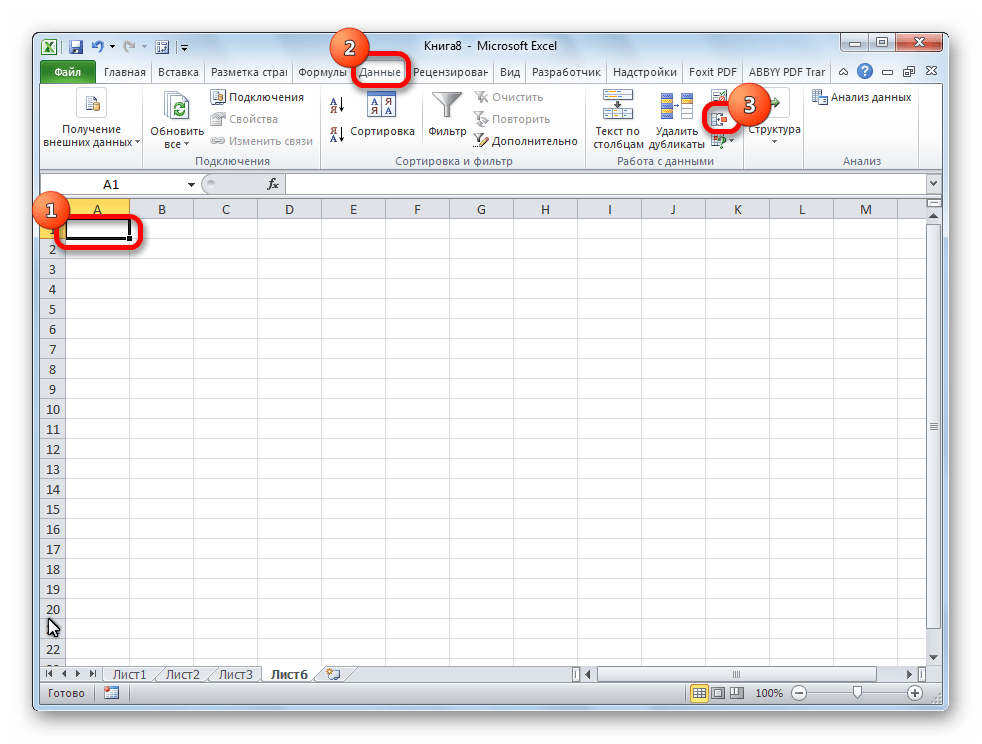Click Повторить filter button
The image size is (982, 744).
pyautogui.click(x=512, y=119)
